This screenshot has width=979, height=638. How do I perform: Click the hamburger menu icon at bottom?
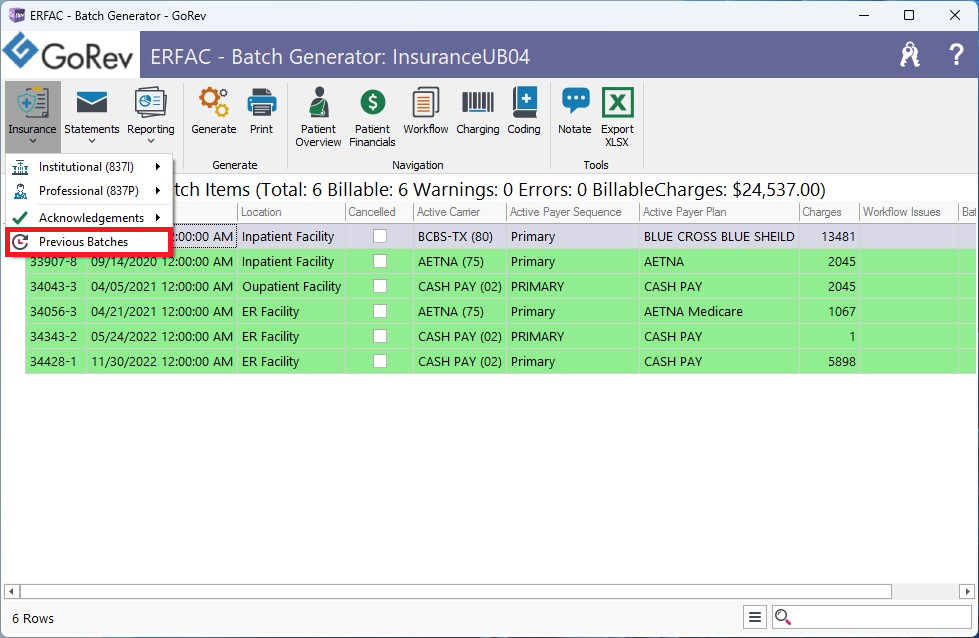755,617
